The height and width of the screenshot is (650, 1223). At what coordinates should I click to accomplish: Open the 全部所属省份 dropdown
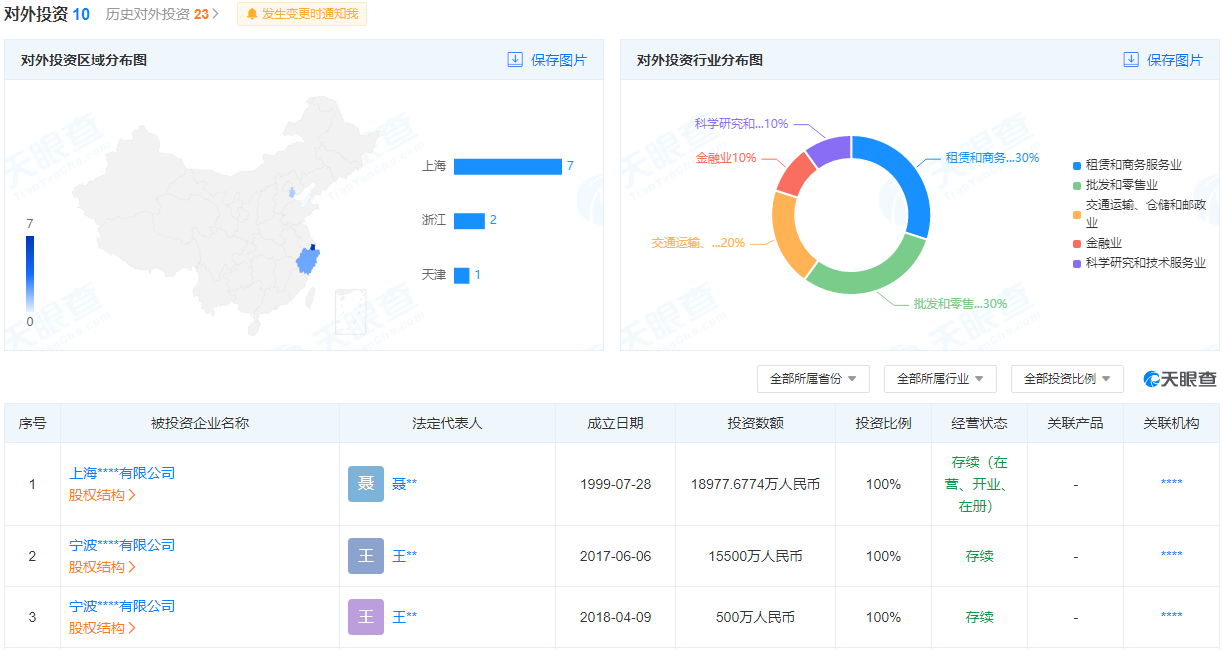[x=813, y=379]
